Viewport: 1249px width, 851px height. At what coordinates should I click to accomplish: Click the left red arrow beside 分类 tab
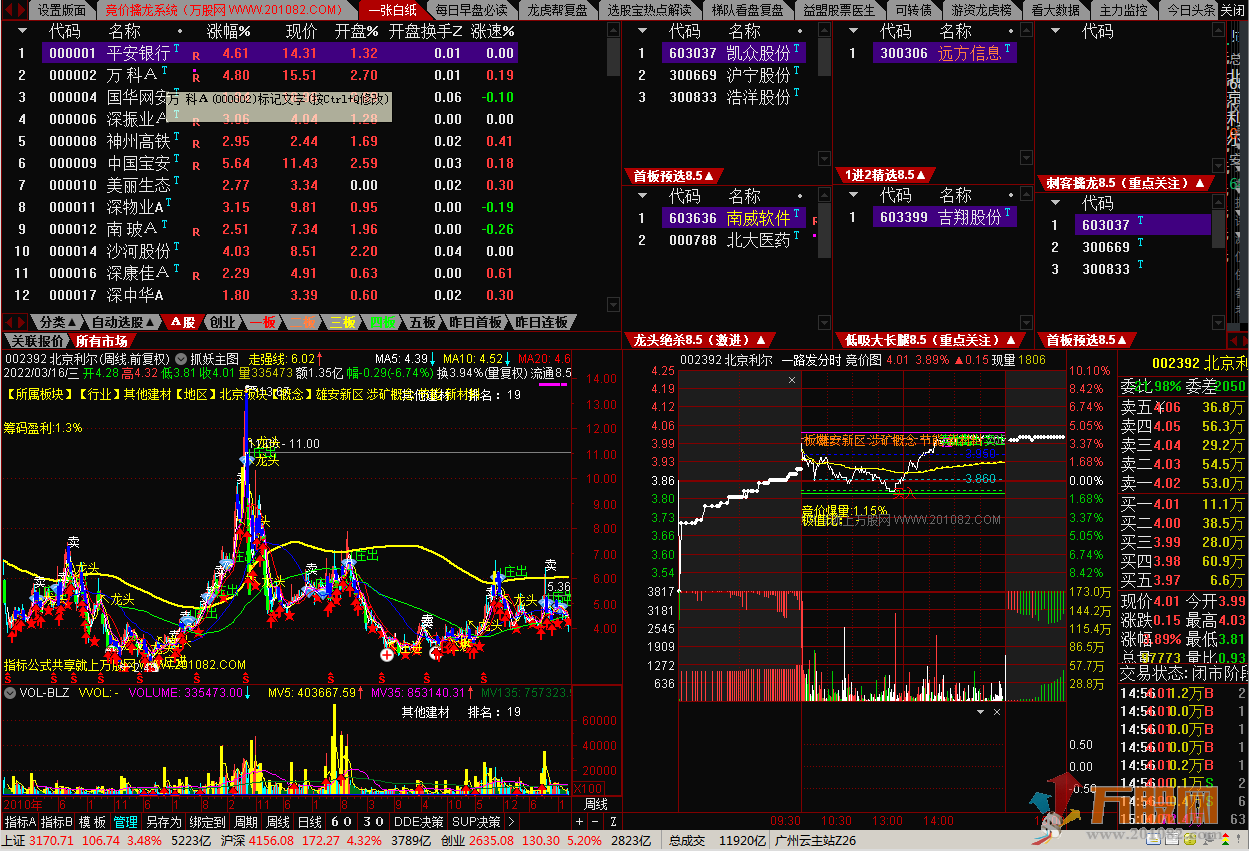9,322
